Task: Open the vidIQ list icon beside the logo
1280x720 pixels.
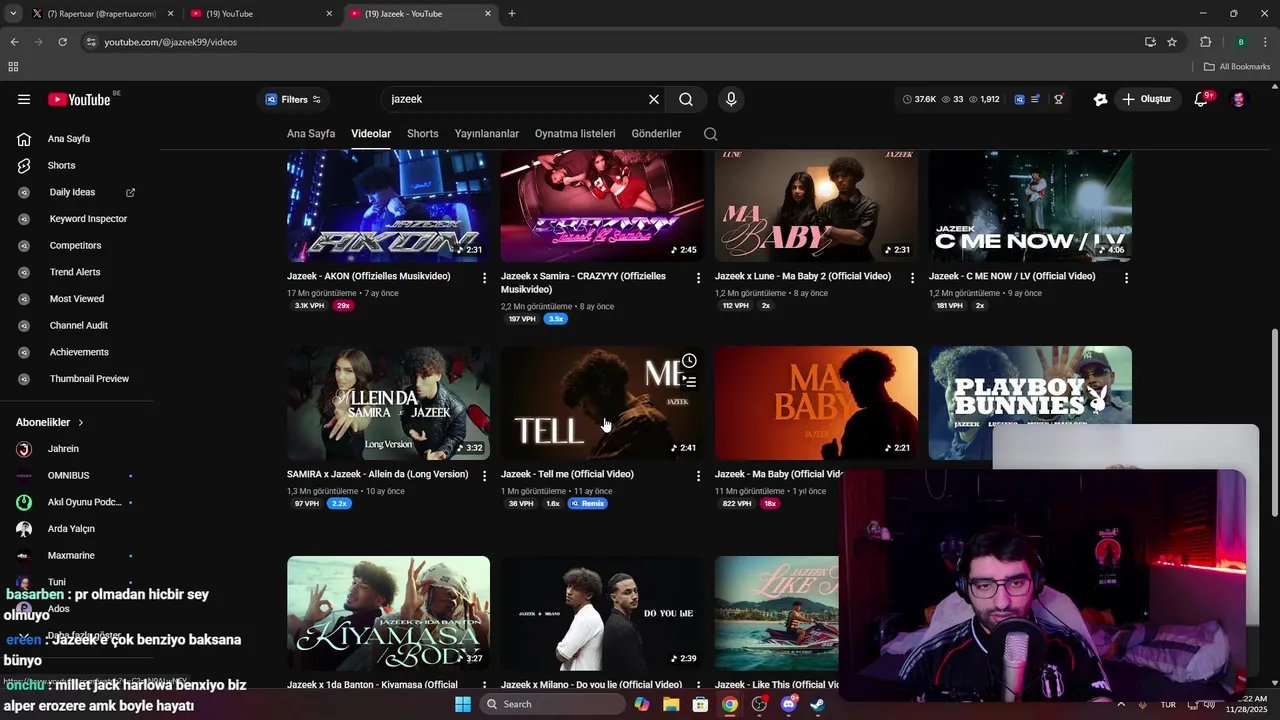Action: pyautogui.click(x=1036, y=99)
